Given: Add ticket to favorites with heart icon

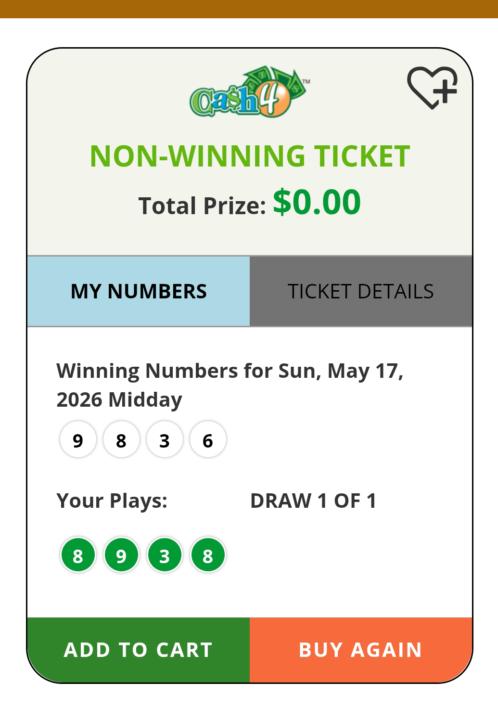Looking at the screenshot, I should pyautogui.click(x=432, y=87).
